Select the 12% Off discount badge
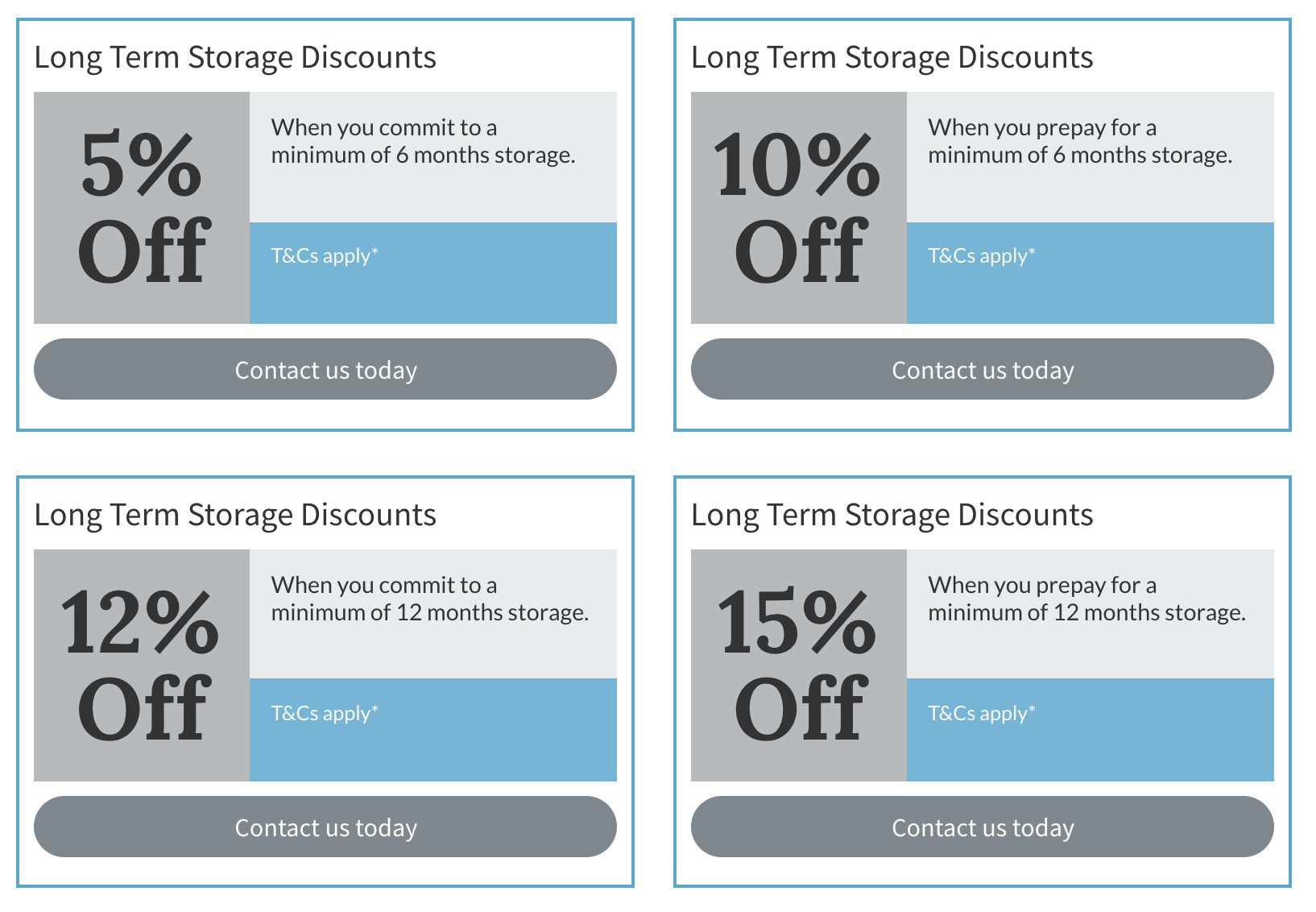 click(142, 665)
